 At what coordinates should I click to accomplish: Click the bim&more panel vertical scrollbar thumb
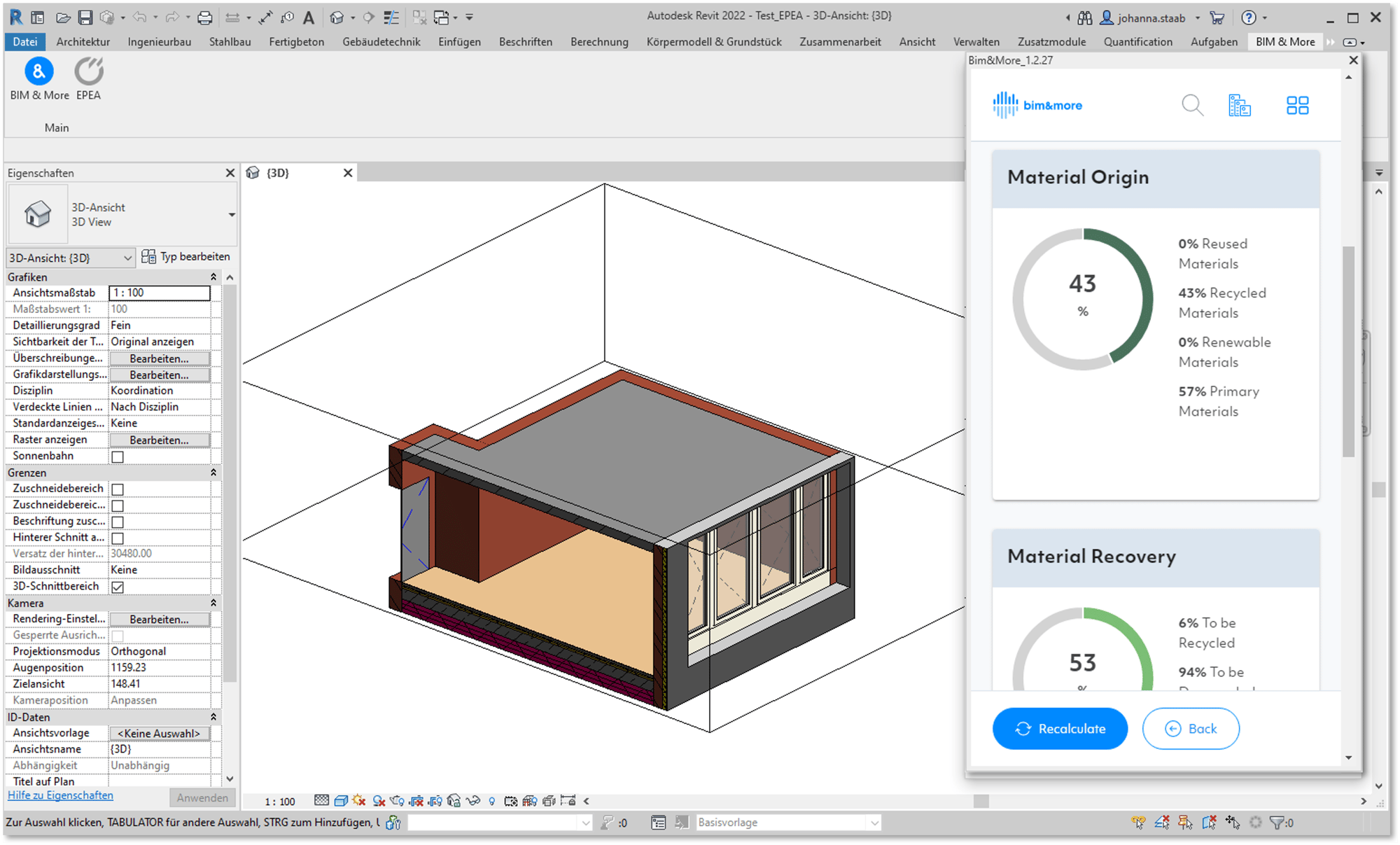1348,352
